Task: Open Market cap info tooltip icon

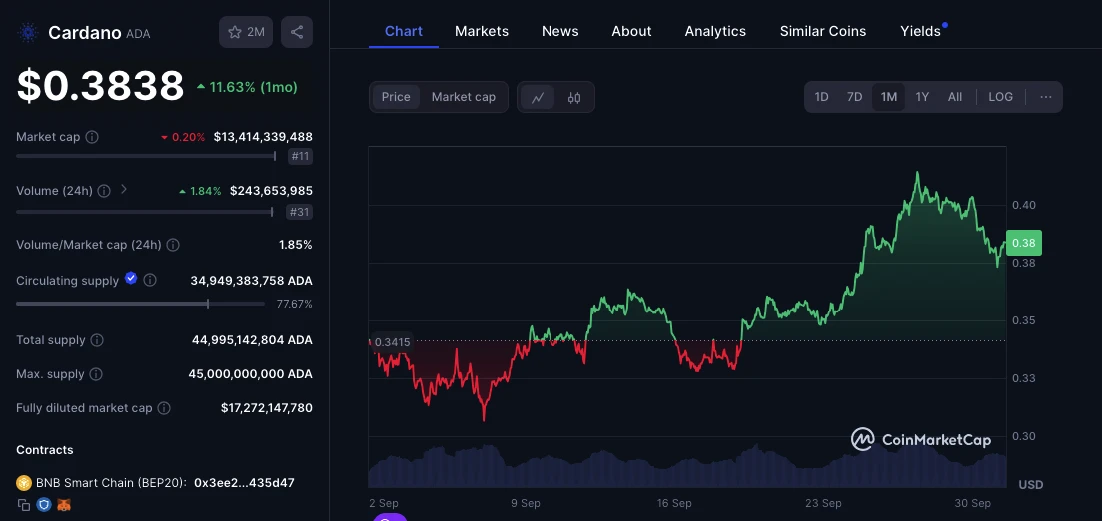Action: pos(92,137)
